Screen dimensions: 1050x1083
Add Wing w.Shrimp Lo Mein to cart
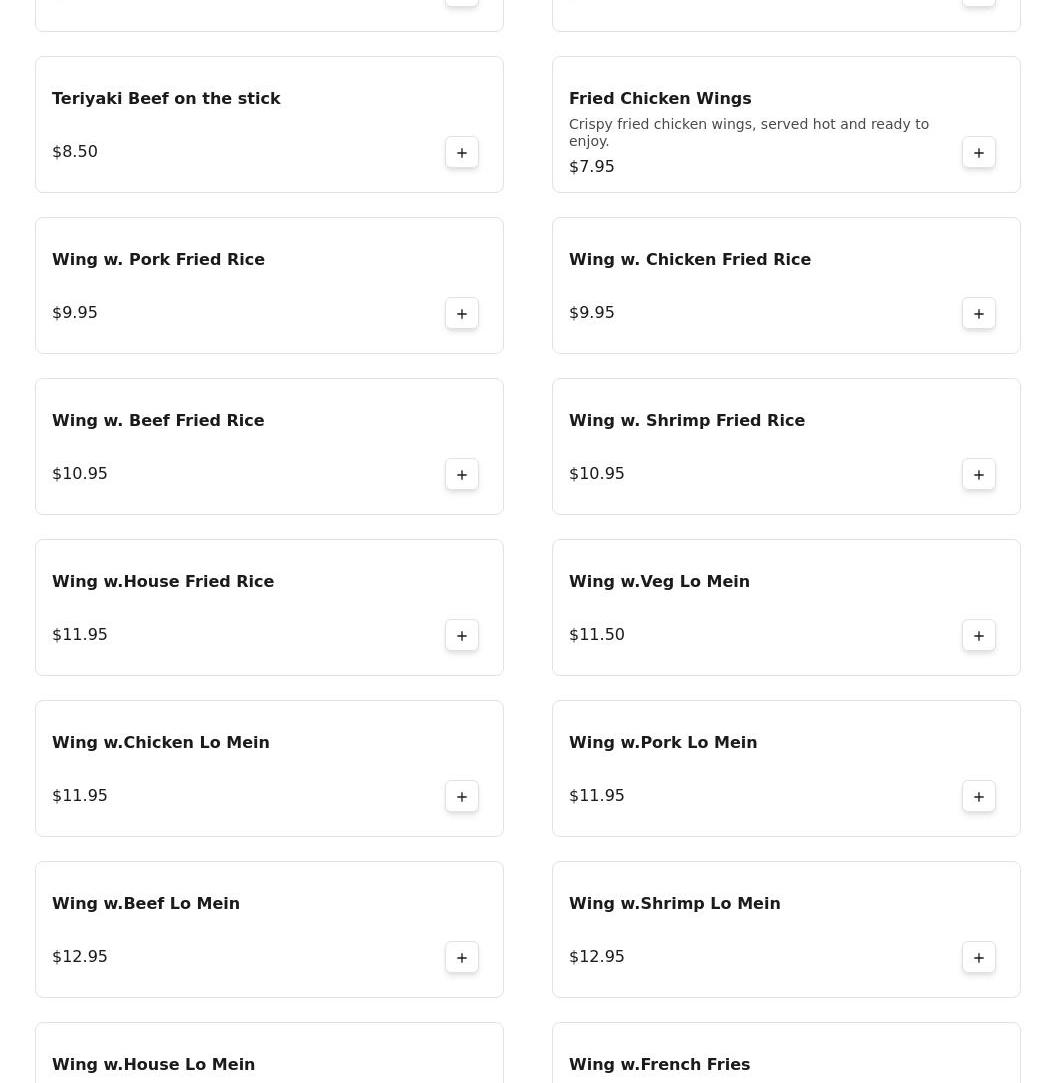tap(978, 957)
